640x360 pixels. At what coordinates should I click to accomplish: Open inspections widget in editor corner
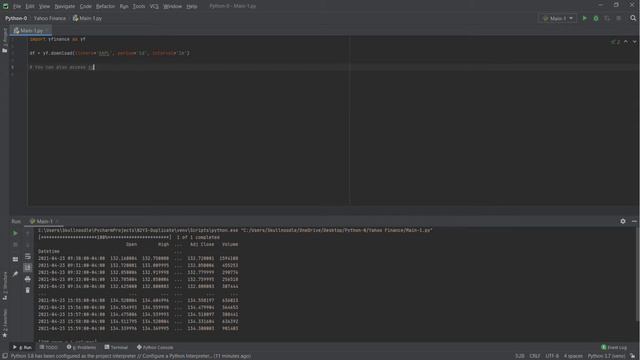pyautogui.click(x=615, y=42)
